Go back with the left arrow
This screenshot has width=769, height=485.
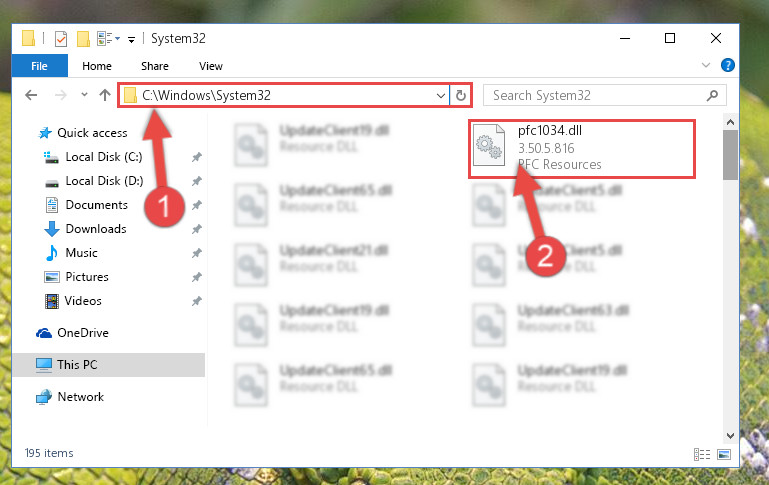pyautogui.click(x=31, y=95)
